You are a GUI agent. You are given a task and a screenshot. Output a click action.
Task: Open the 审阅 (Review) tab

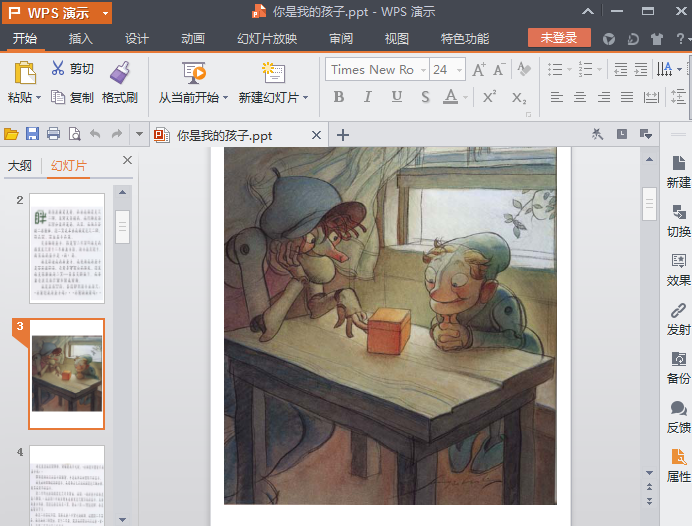coord(341,39)
